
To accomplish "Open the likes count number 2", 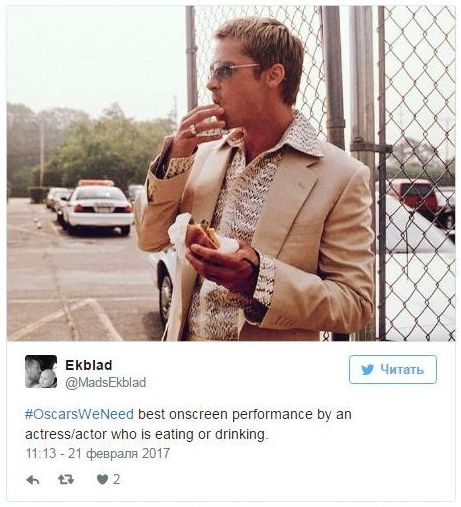I will 116,479.
